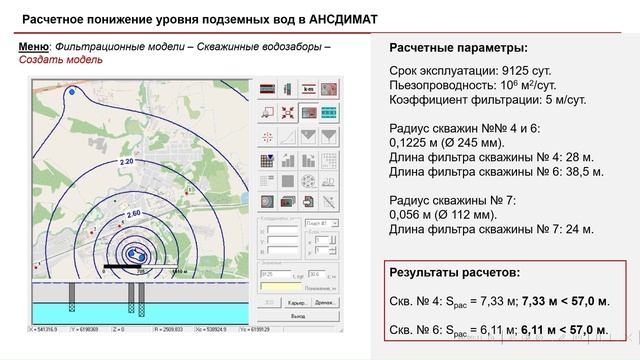The image size is (640, 360).
Task: Select the zoom window magnifier tool
Action: (267, 113)
